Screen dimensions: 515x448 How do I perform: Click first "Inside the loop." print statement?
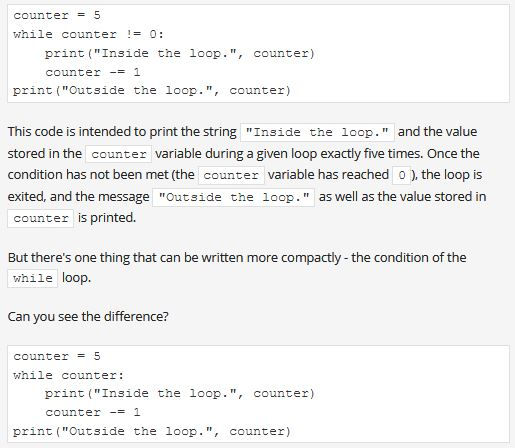(180, 53)
